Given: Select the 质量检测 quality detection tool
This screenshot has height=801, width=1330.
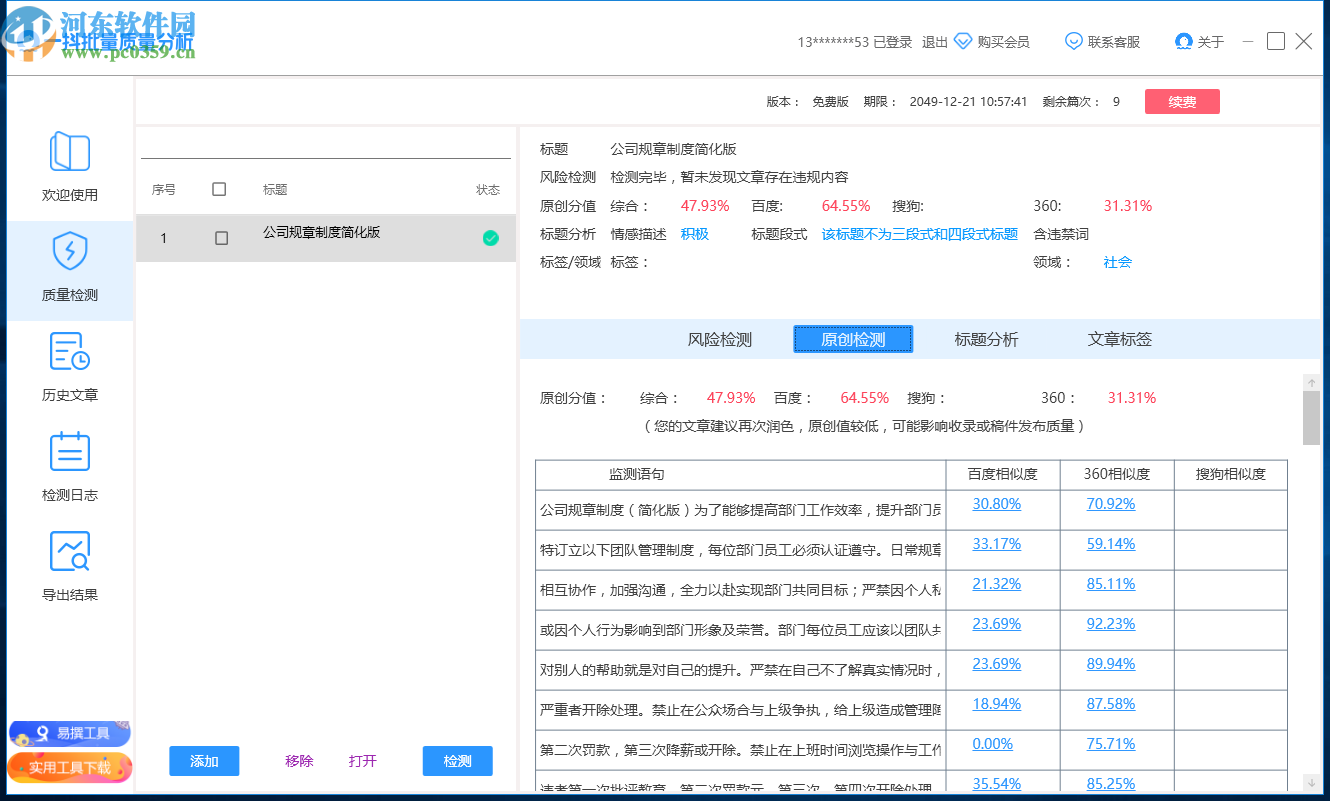Looking at the screenshot, I should (70, 270).
